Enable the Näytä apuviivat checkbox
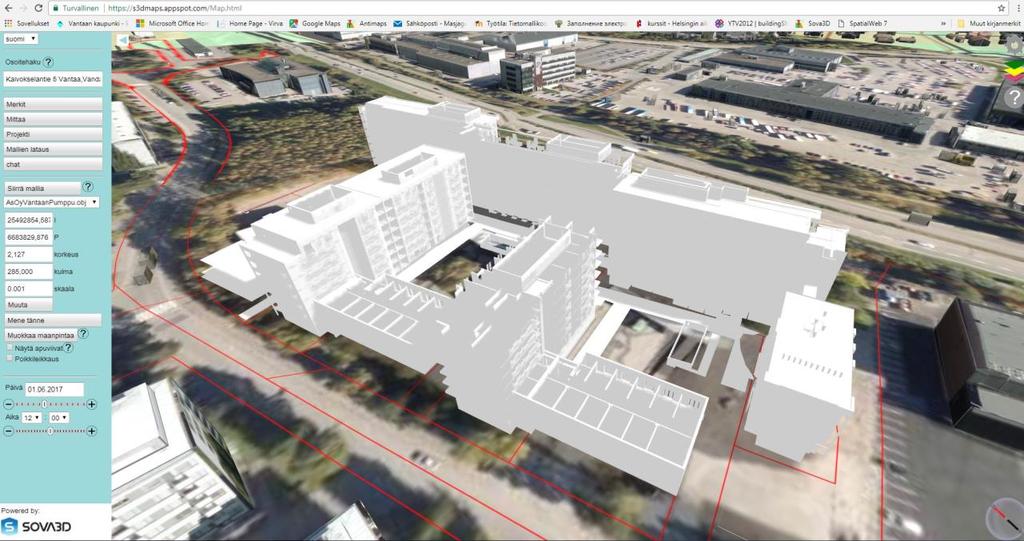Image resolution: width=1024 pixels, height=541 pixels. pyautogui.click(x=9, y=348)
